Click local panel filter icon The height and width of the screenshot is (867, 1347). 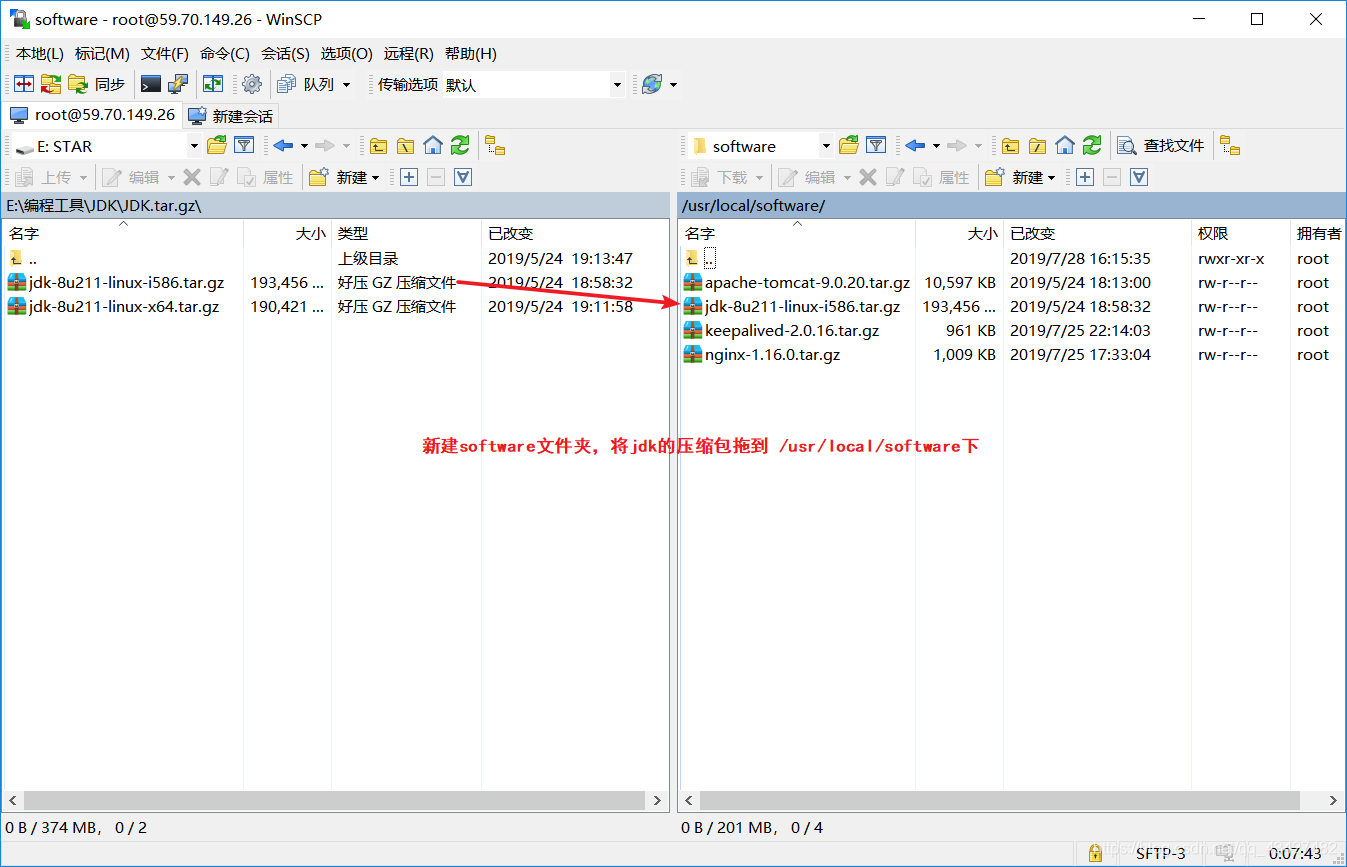tap(244, 146)
